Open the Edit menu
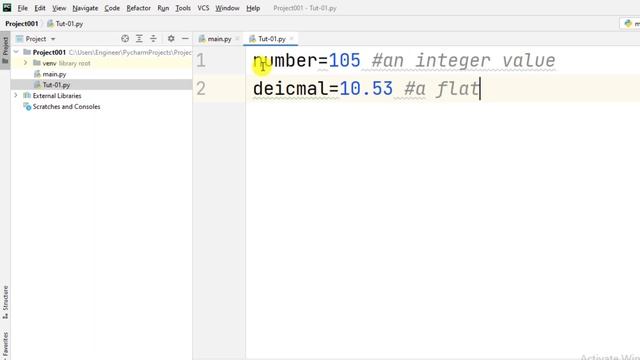 tap(40, 8)
